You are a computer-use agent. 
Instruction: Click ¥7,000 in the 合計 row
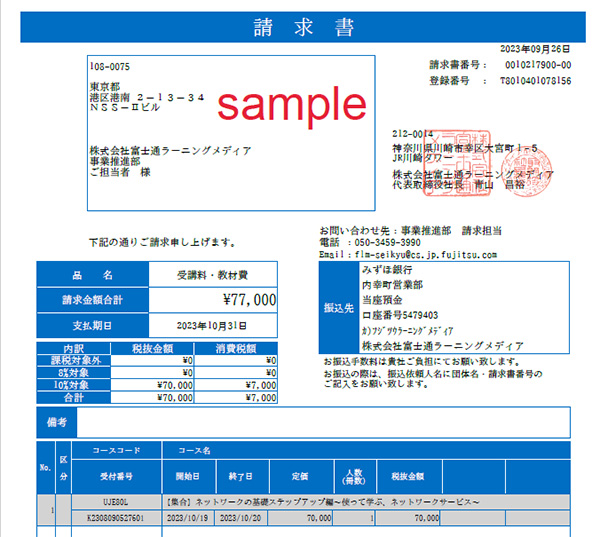coord(261,398)
